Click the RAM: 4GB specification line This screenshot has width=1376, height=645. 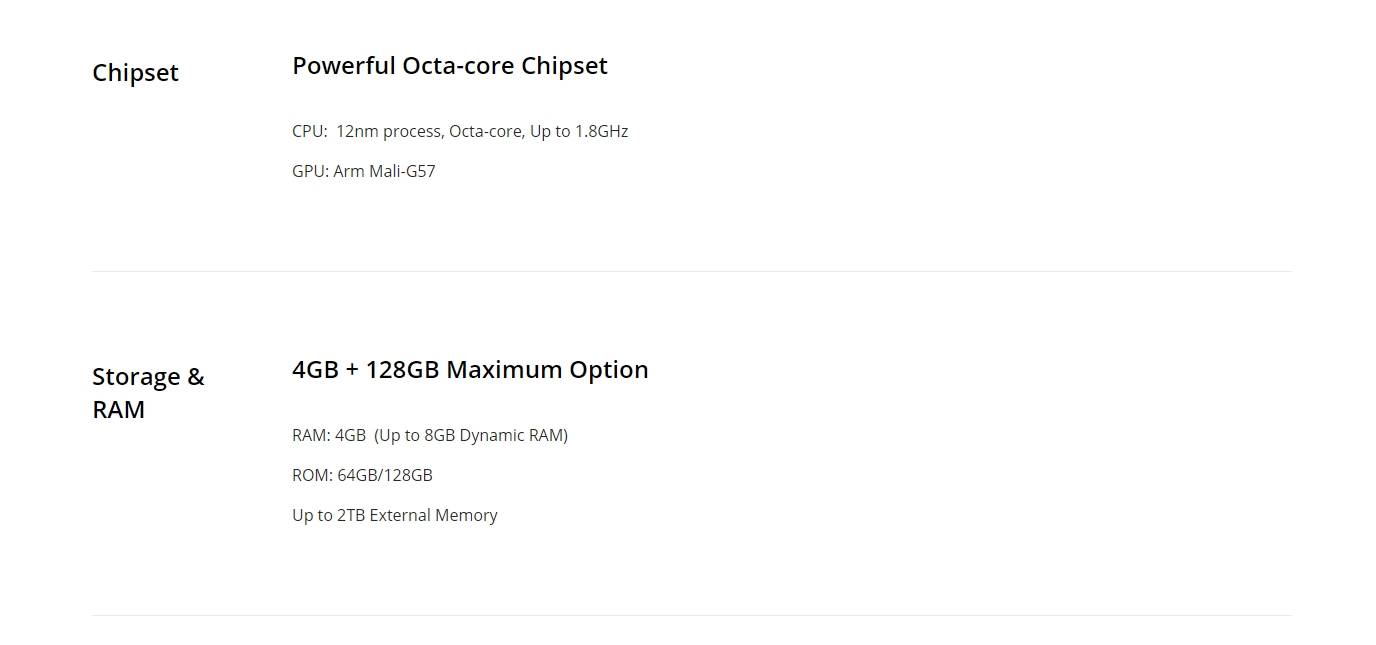[x=430, y=435]
